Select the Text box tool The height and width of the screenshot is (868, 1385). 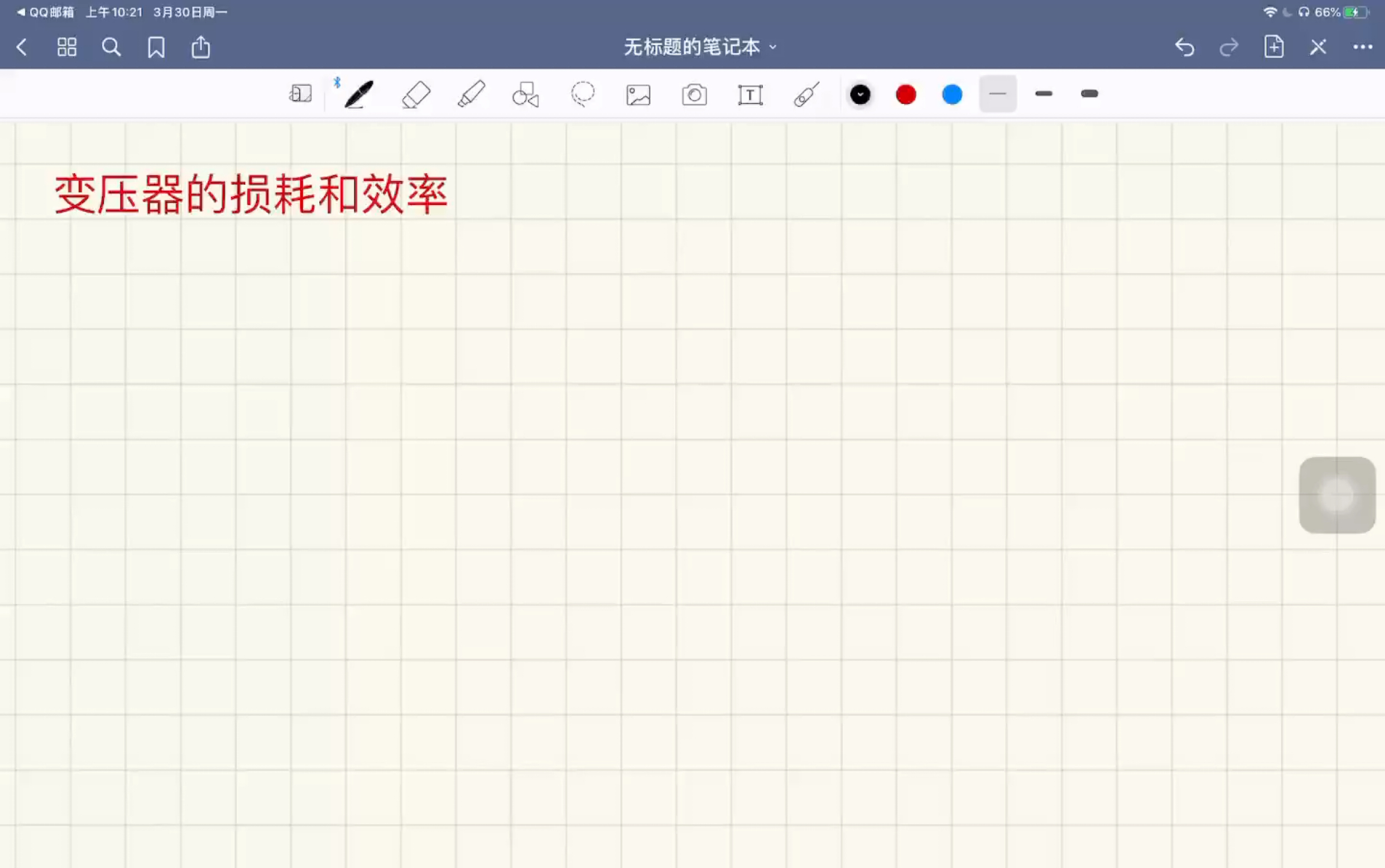(750, 95)
